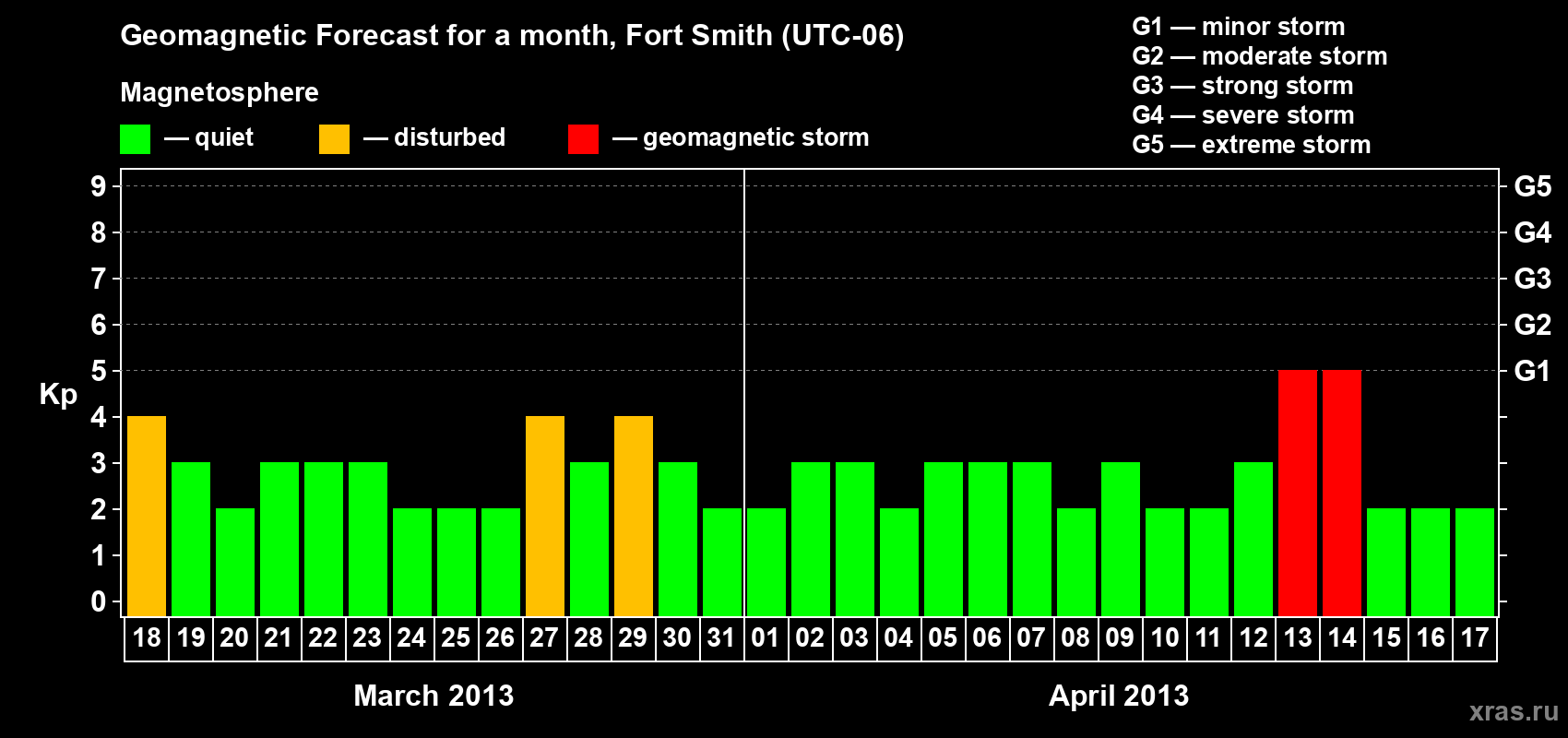Click the 'G4 — severe storm' legend text
Viewport: 1568px width, 738px height.
[1243, 115]
